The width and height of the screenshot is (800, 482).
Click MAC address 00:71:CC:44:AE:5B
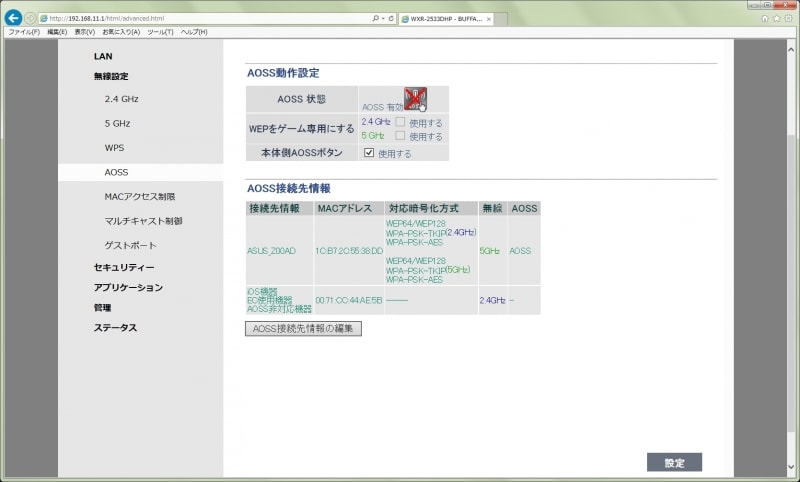(x=348, y=300)
